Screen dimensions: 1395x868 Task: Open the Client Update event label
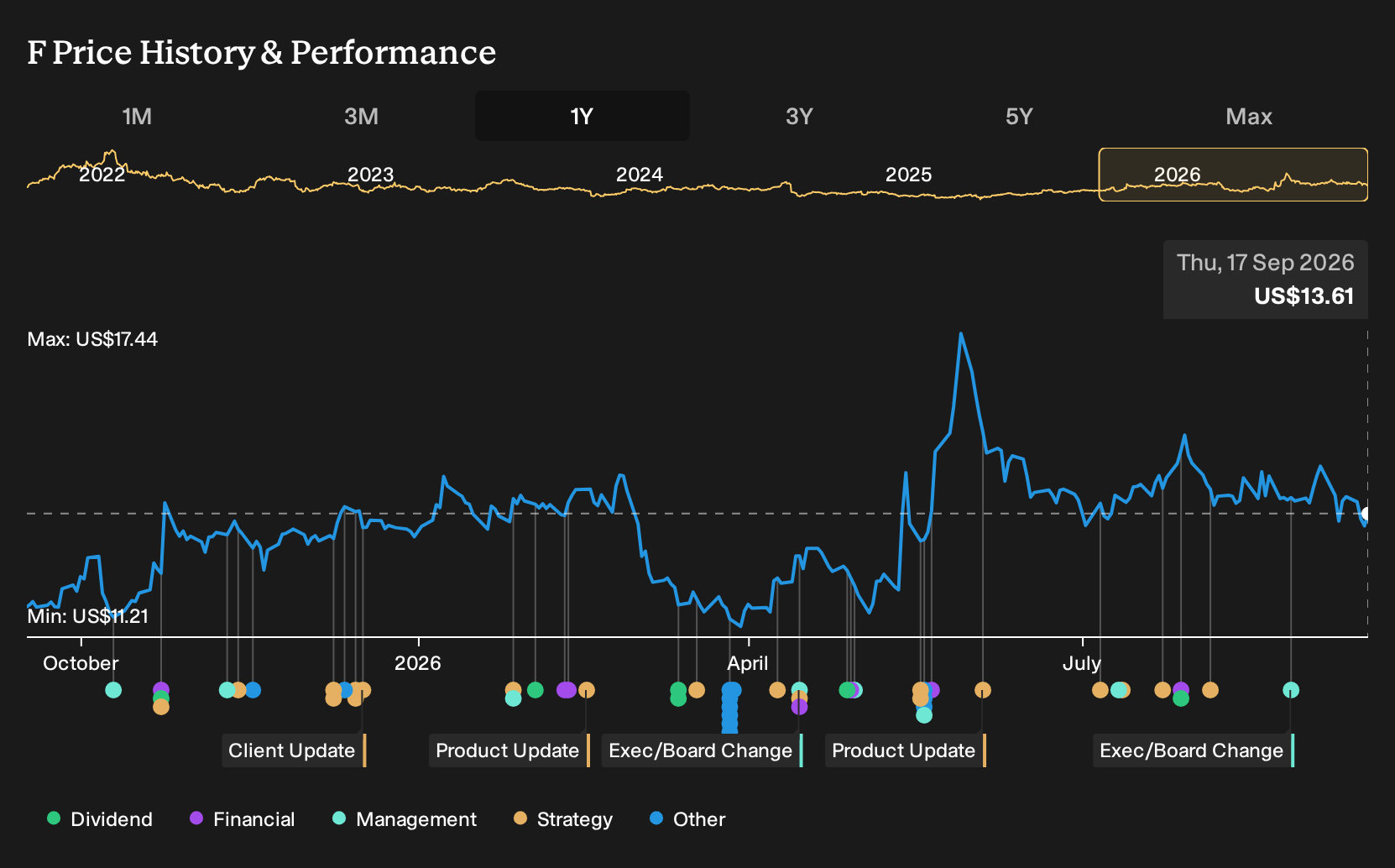pyautogui.click(x=294, y=750)
